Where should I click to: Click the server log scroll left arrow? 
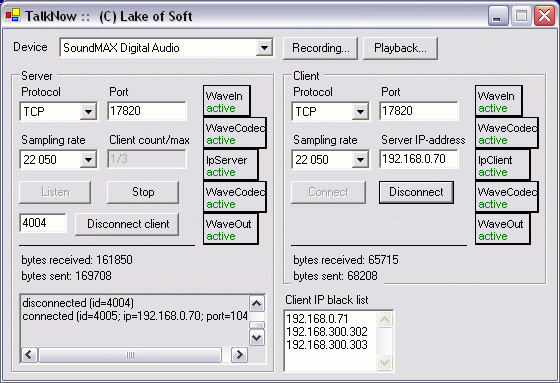click(x=29, y=355)
